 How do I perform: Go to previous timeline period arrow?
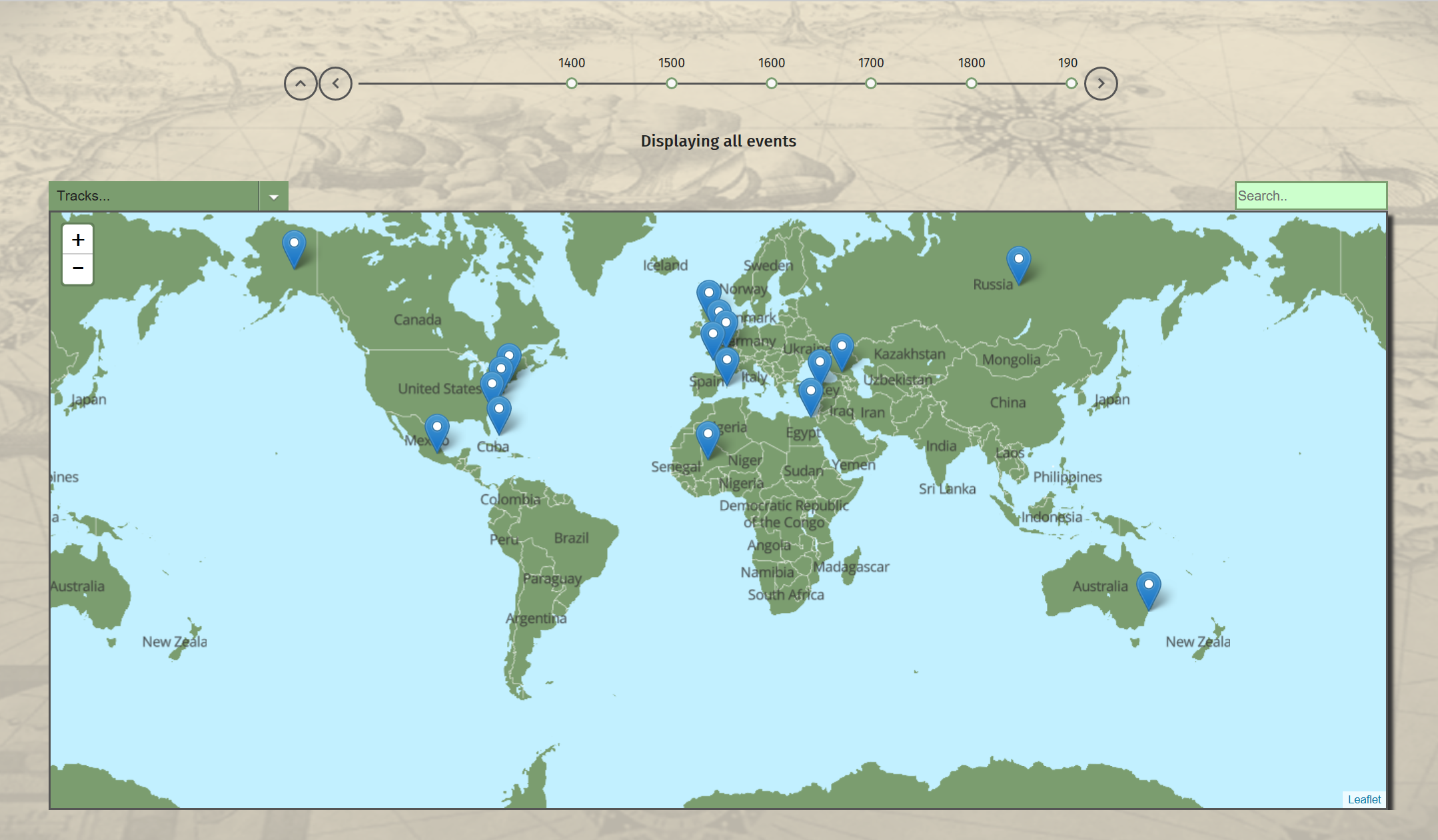(335, 84)
